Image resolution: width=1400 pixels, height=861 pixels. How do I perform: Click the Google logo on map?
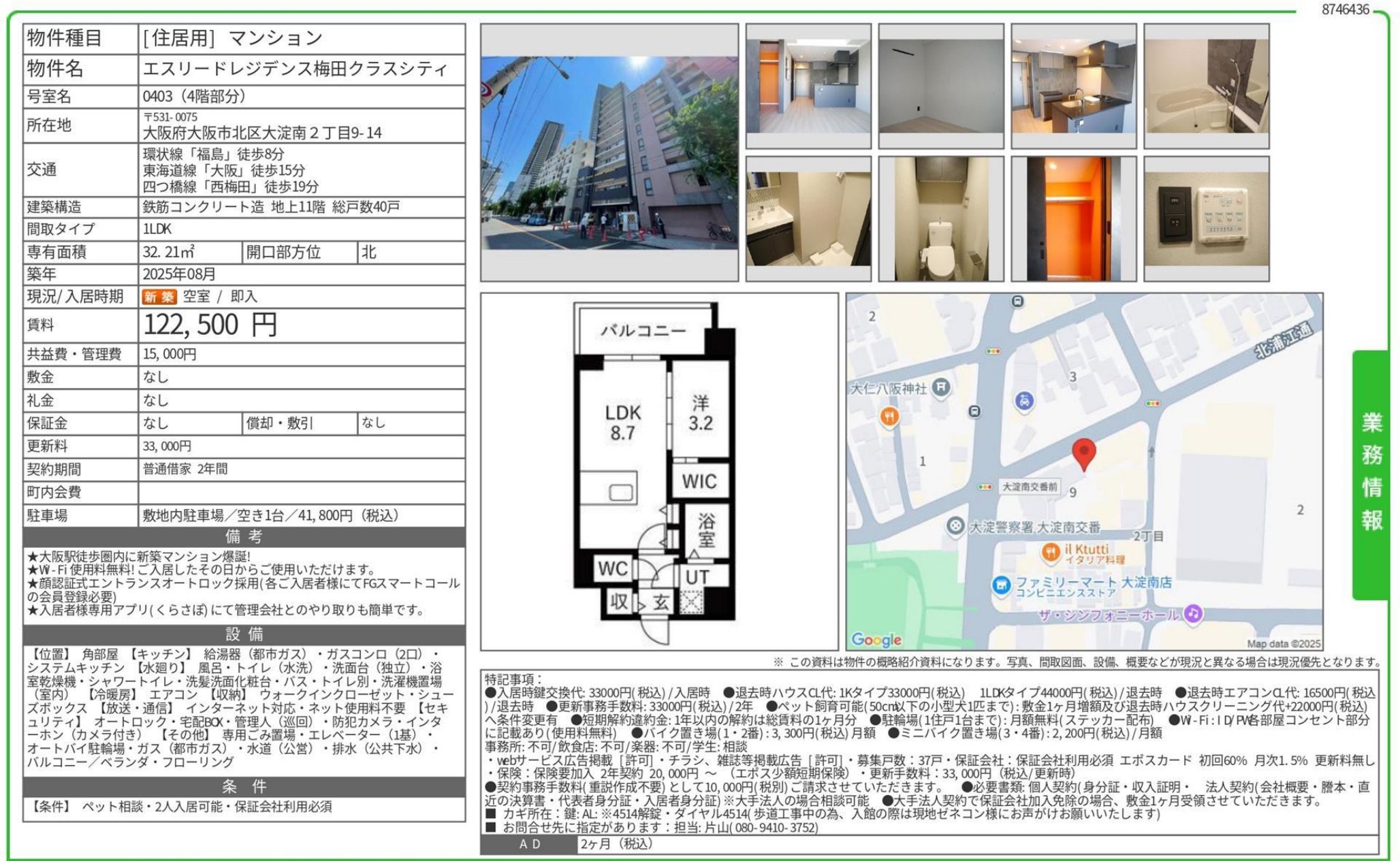click(x=876, y=640)
